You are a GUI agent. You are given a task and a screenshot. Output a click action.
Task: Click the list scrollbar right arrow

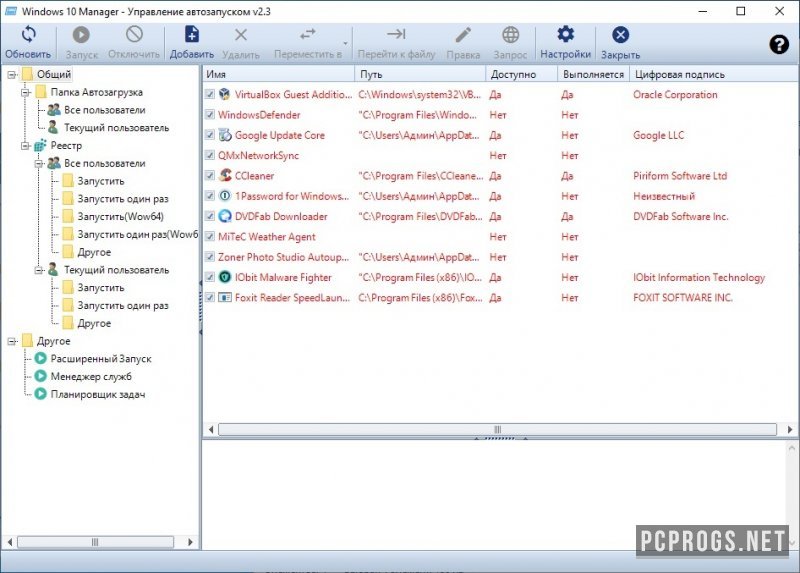790,430
